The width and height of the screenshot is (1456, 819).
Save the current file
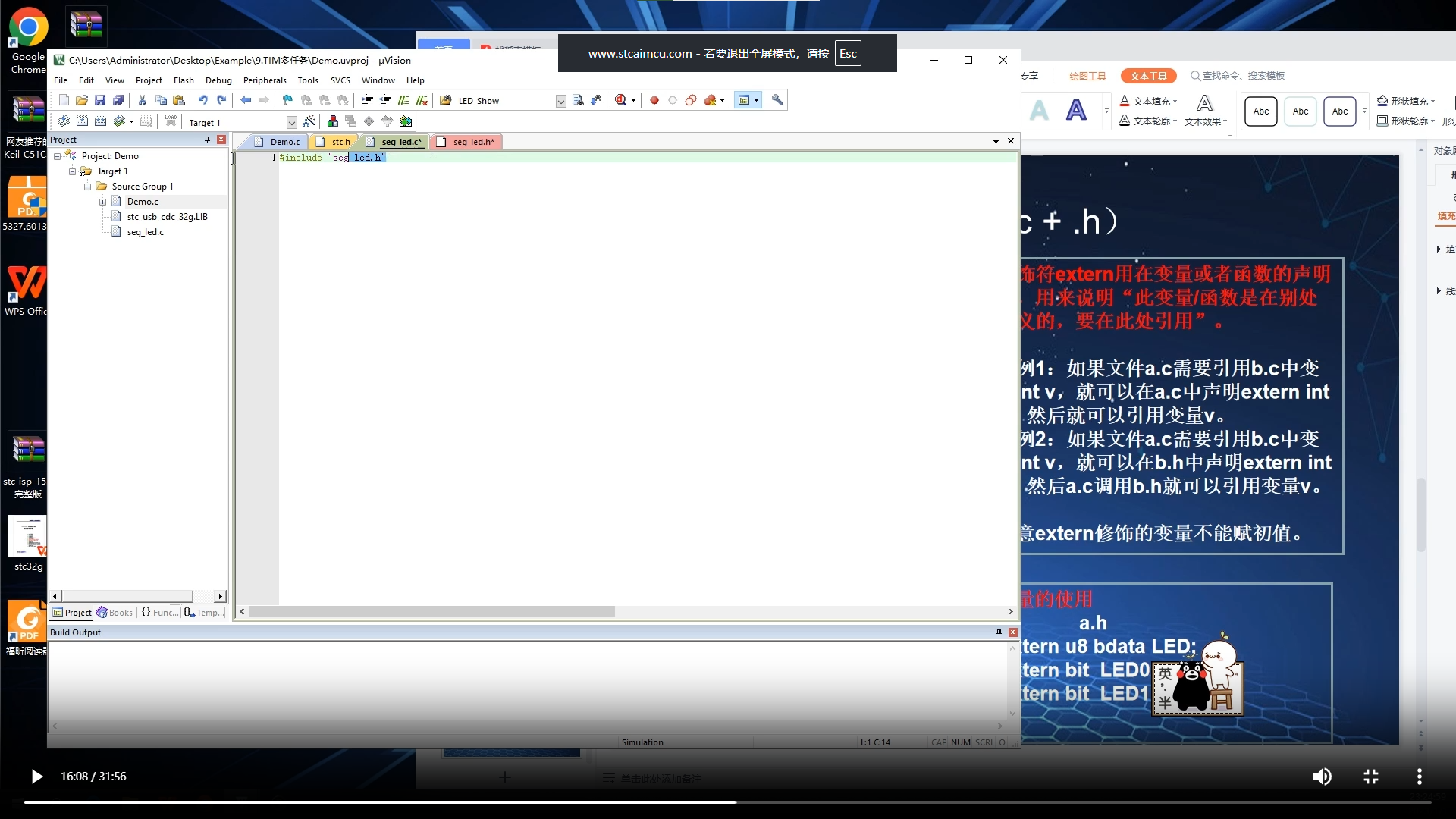coord(100,100)
